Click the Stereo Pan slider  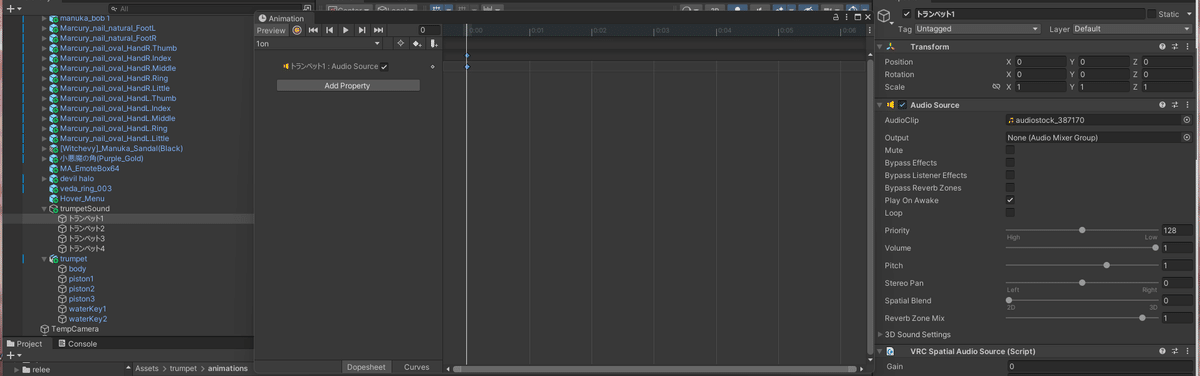[1081, 283]
